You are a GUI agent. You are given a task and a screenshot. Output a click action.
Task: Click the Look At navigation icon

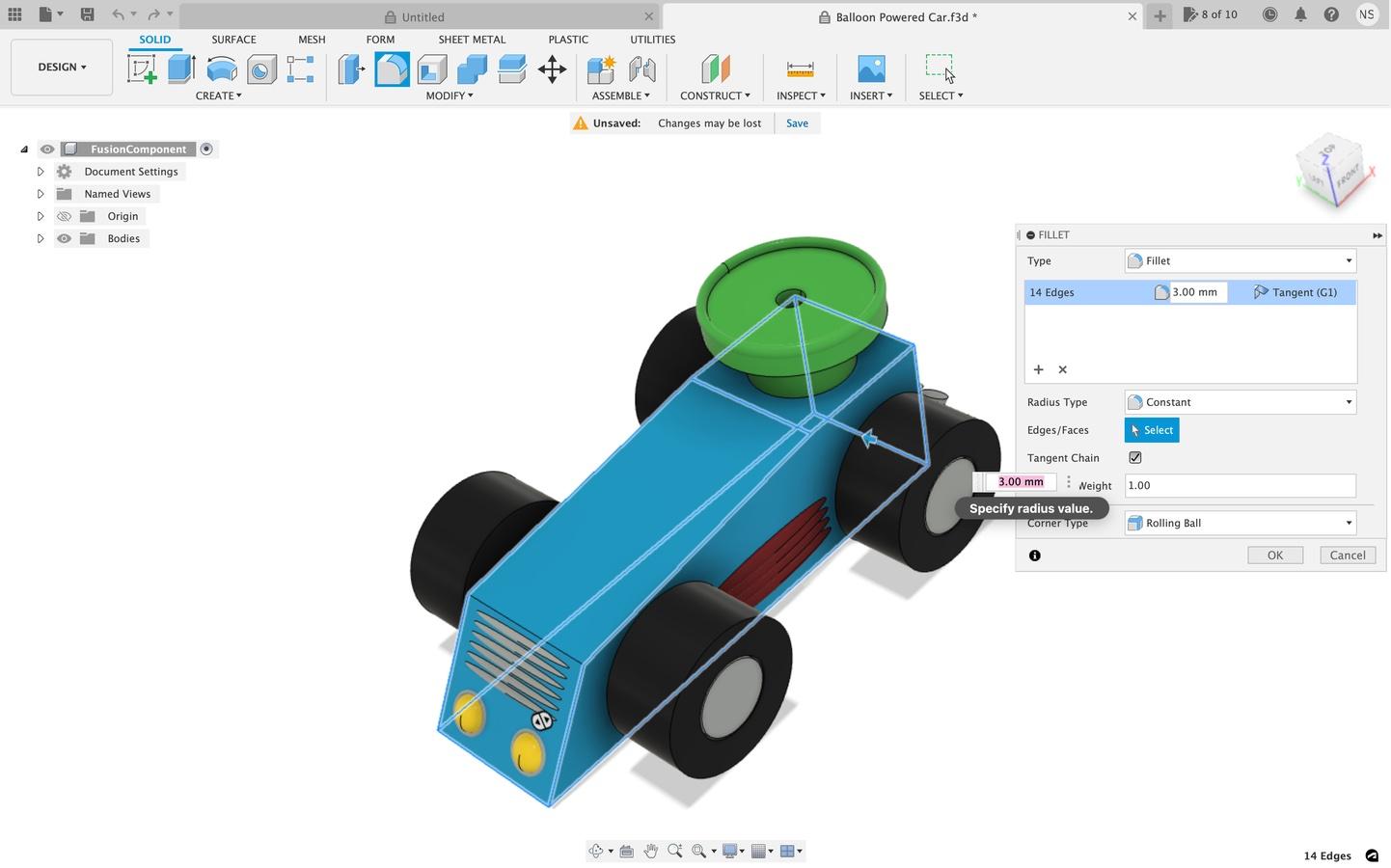click(x=627, y=851)
